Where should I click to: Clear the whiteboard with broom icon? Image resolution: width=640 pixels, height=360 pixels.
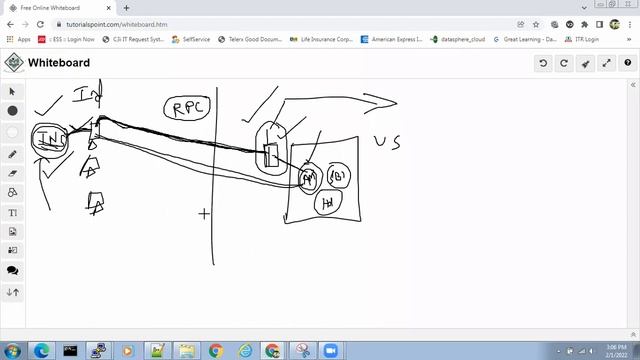click(x=585, y=63)
